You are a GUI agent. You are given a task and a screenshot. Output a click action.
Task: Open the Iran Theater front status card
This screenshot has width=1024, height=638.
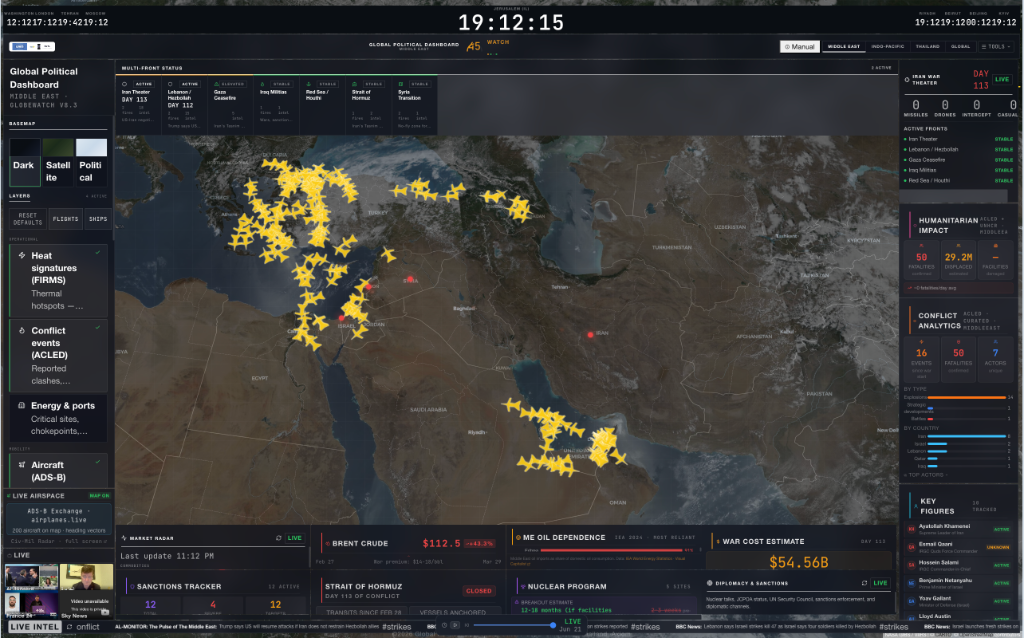(139, 104)
